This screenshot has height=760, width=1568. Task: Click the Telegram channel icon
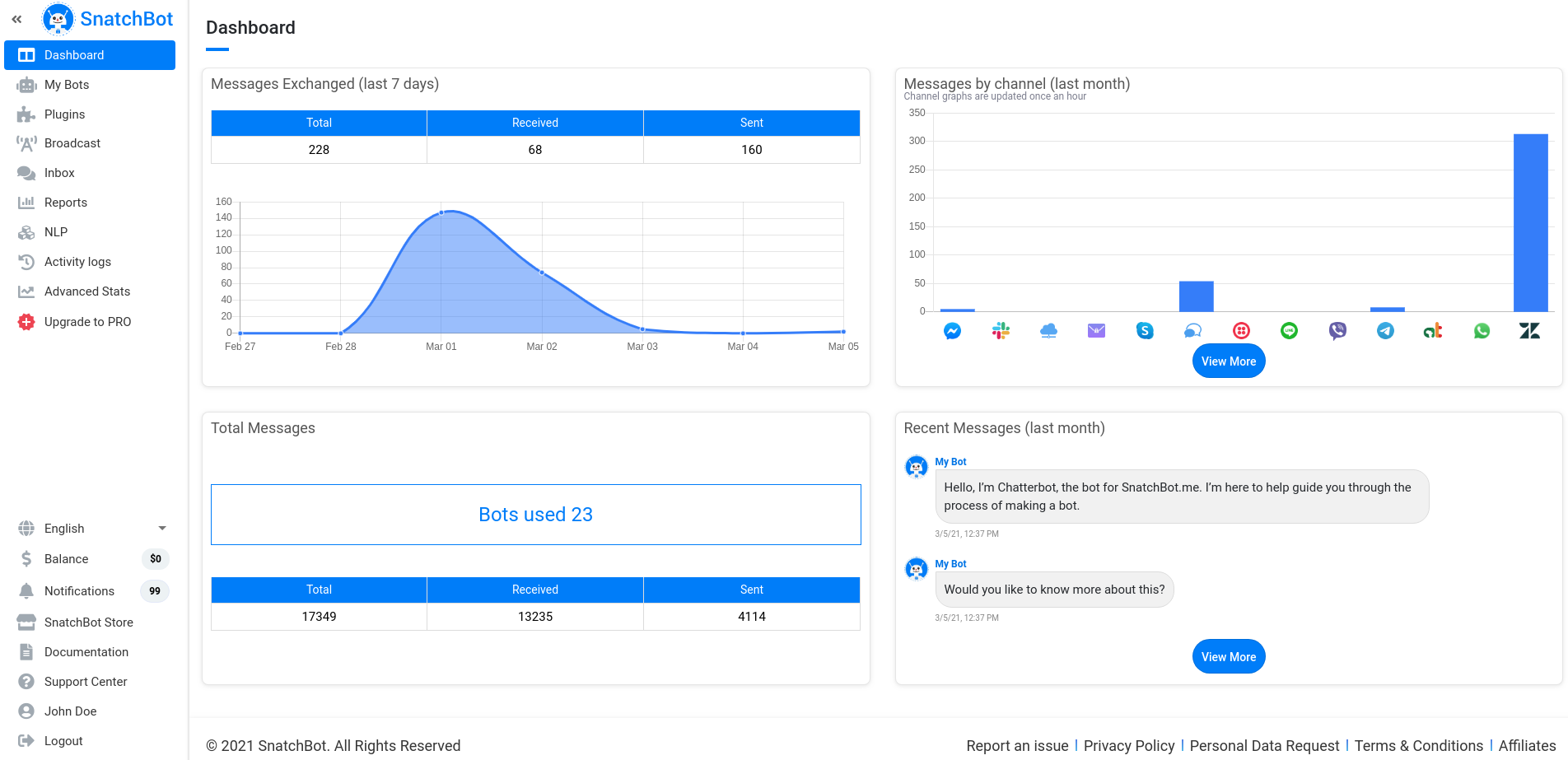(x=1386, y=331)
